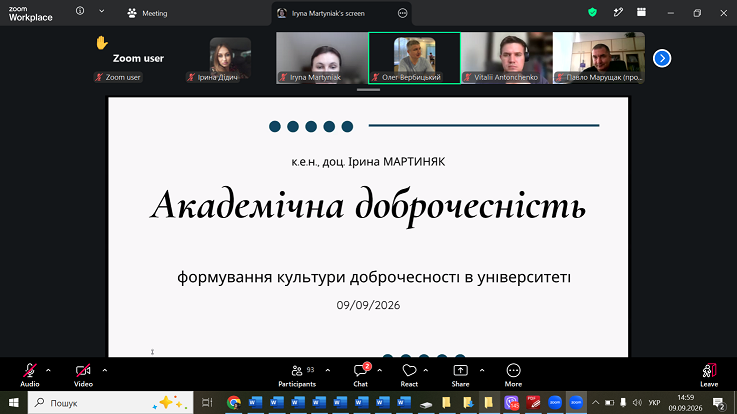Open the view layout grid icon
737x414 pixels.
(641, 13)
